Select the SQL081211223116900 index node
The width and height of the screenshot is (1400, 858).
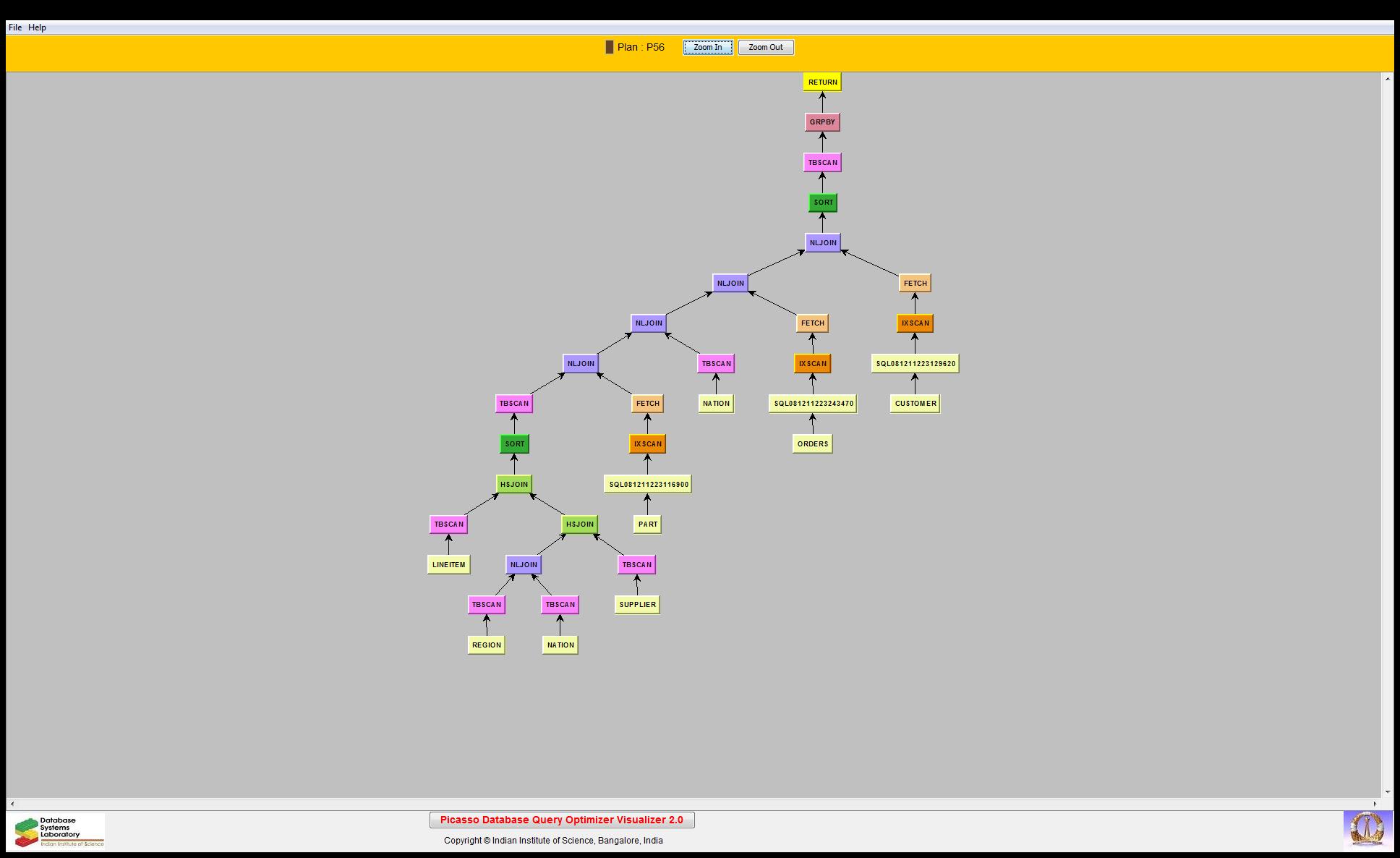(648, 485)
